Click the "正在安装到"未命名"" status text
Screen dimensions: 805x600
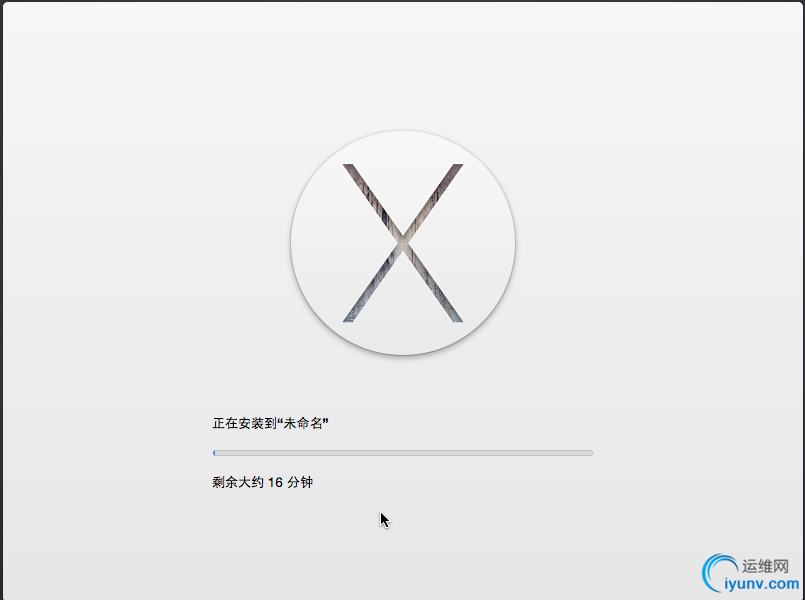coord(271,423)
